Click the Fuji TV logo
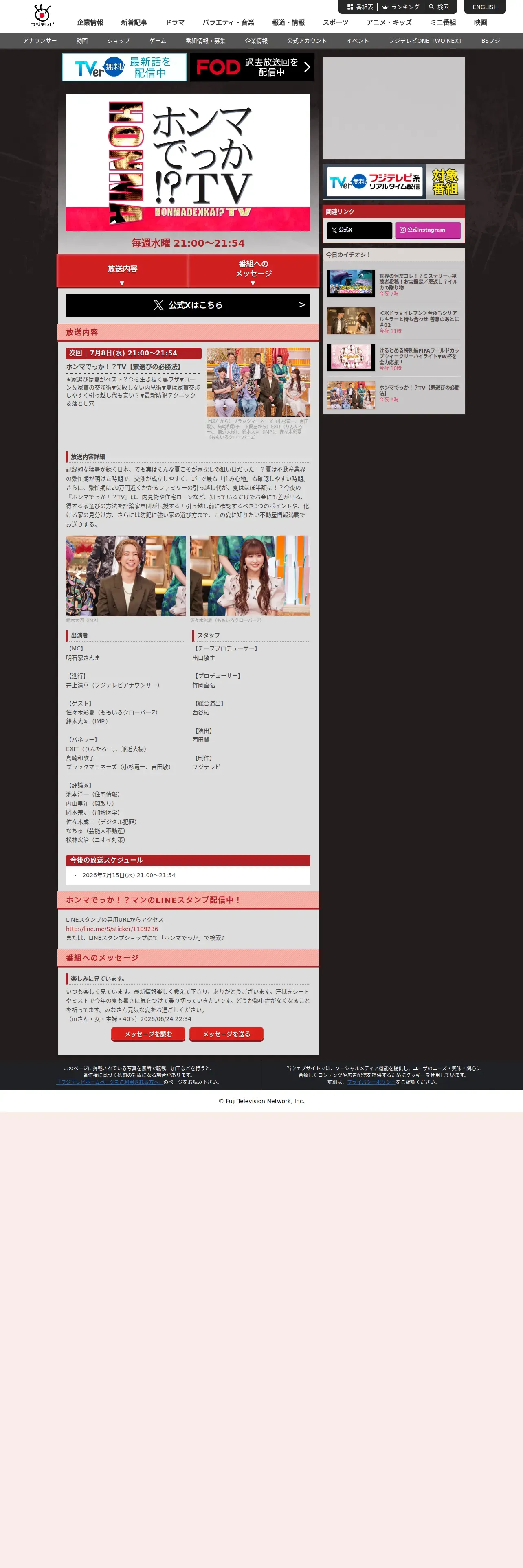The height and width of the screenshot is (1568, 523). pyautogui.click(x=43, y=15)
